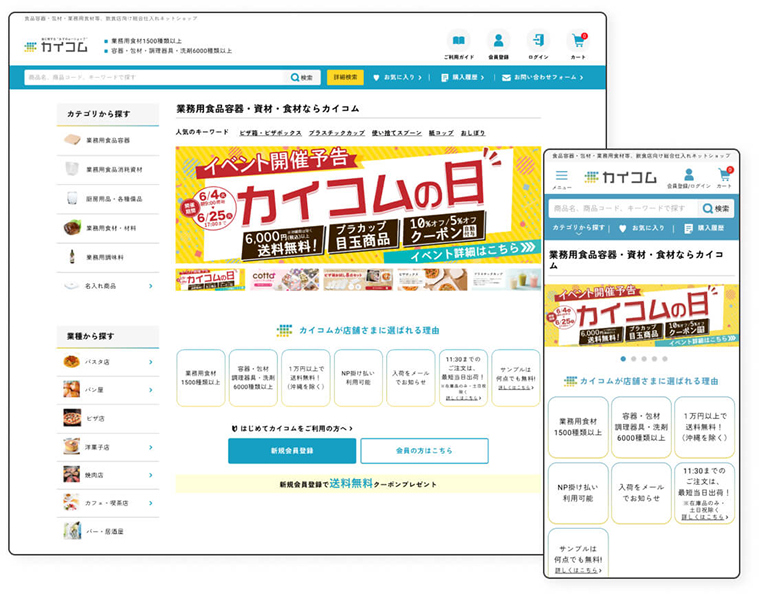Click the 購入履歴 document icon in desktop bar
The image size is (759, 596).
444,77
